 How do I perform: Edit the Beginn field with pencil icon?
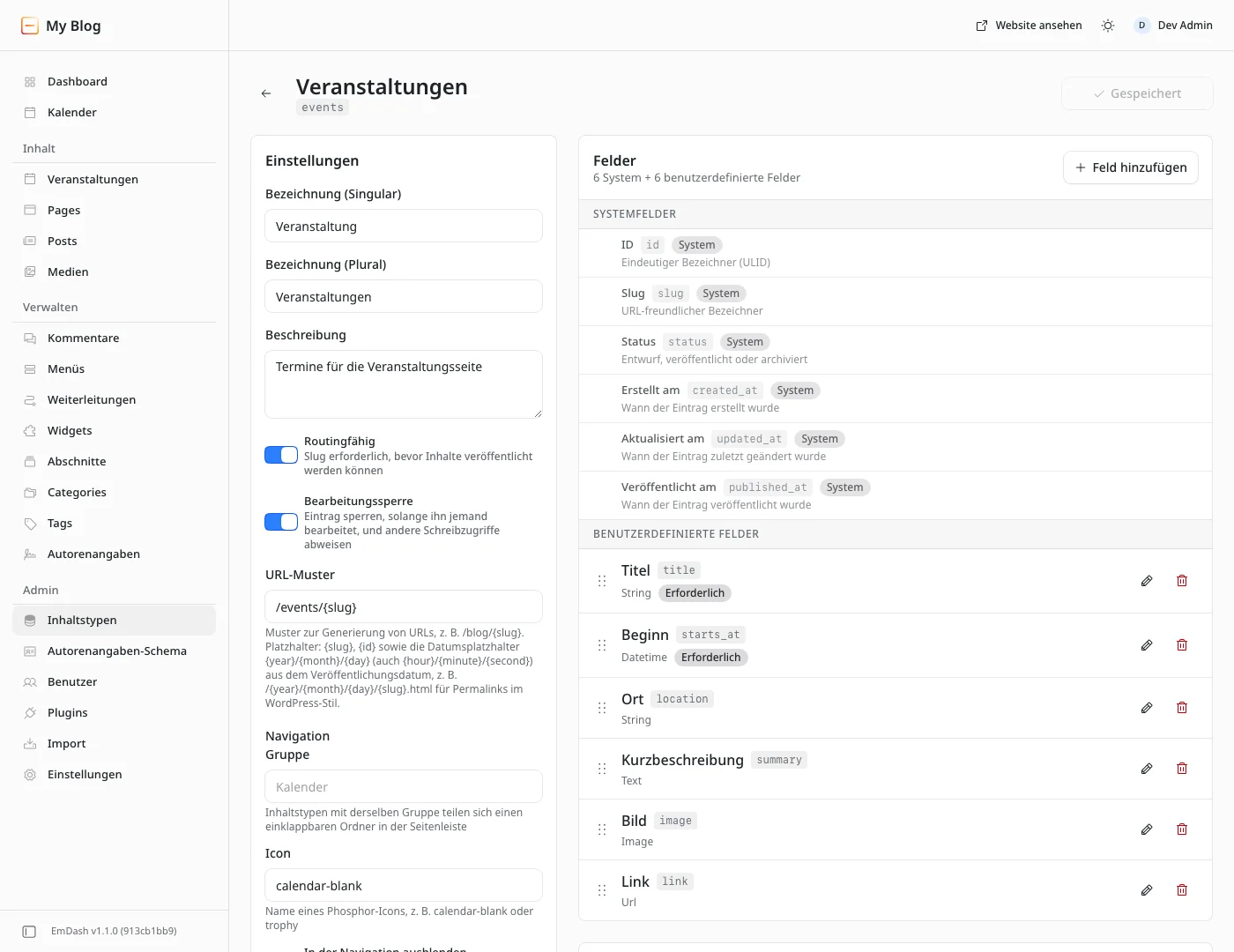click(x=1147, y=645)
